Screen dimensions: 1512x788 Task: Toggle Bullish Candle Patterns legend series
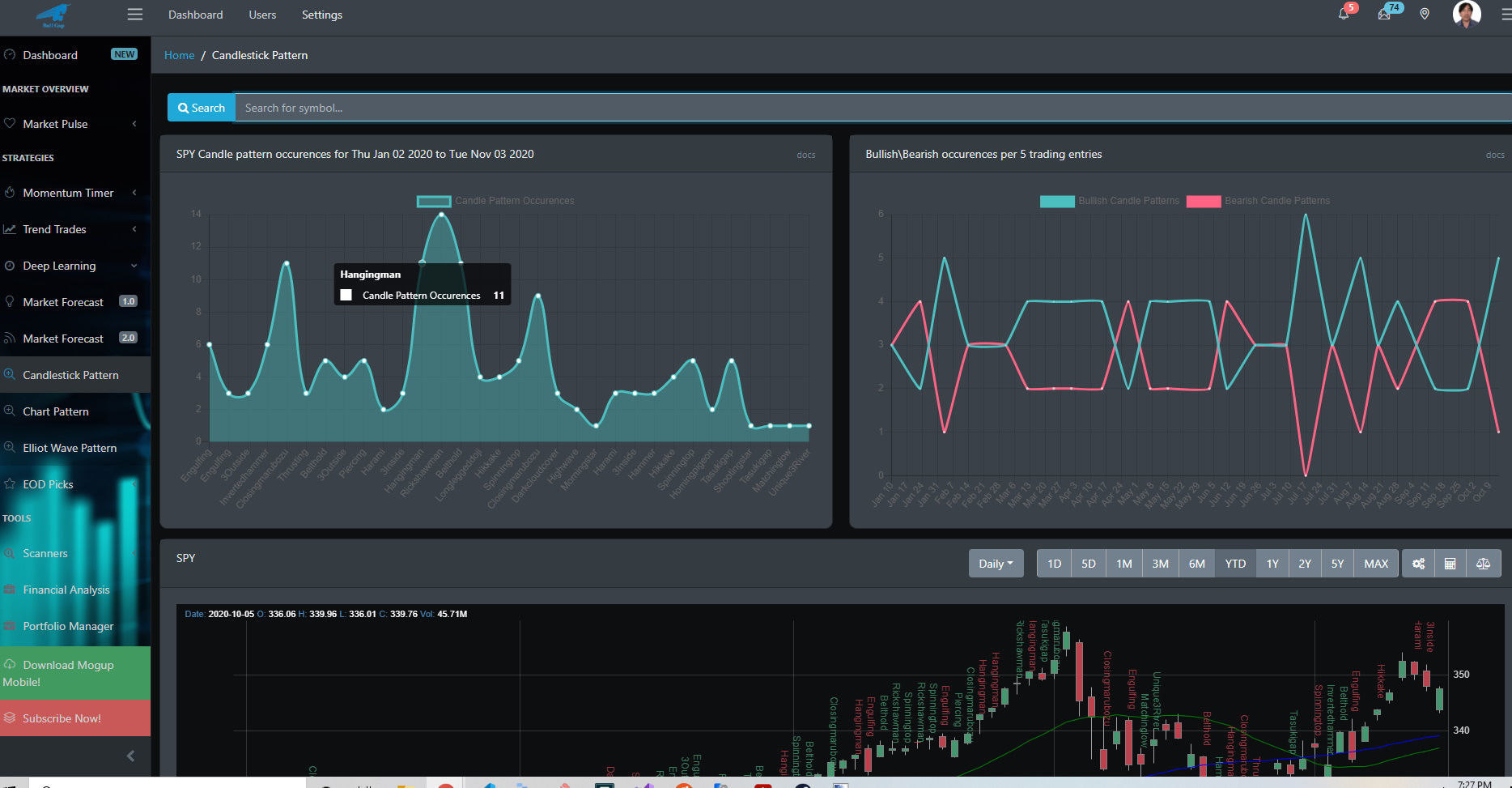(x=1109, y=201)
